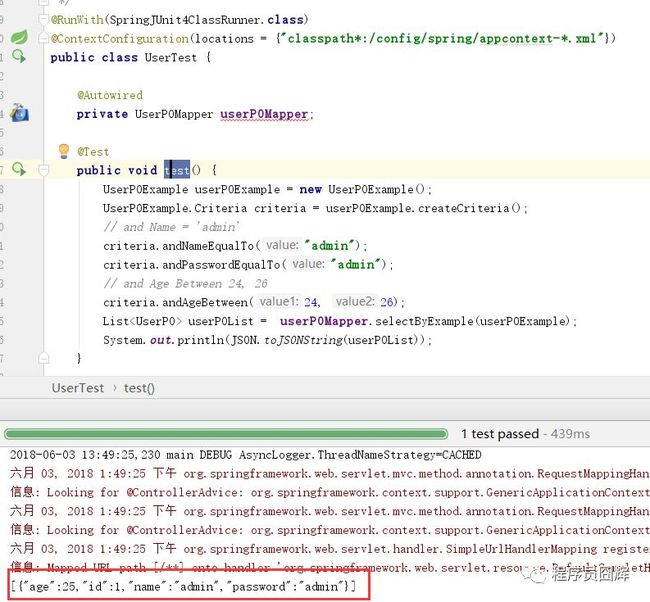Click the @Autowired annotation
This screenshot has height=602, width=650.
(110, 95)
